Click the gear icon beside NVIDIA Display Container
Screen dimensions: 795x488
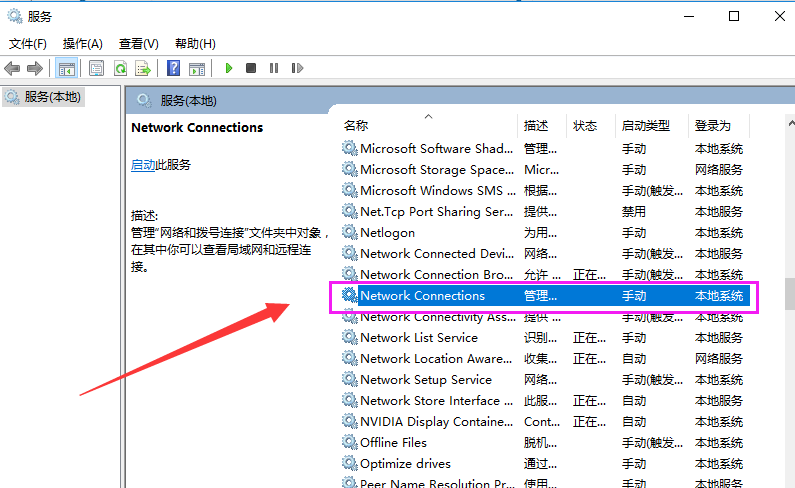click(349, 422)
